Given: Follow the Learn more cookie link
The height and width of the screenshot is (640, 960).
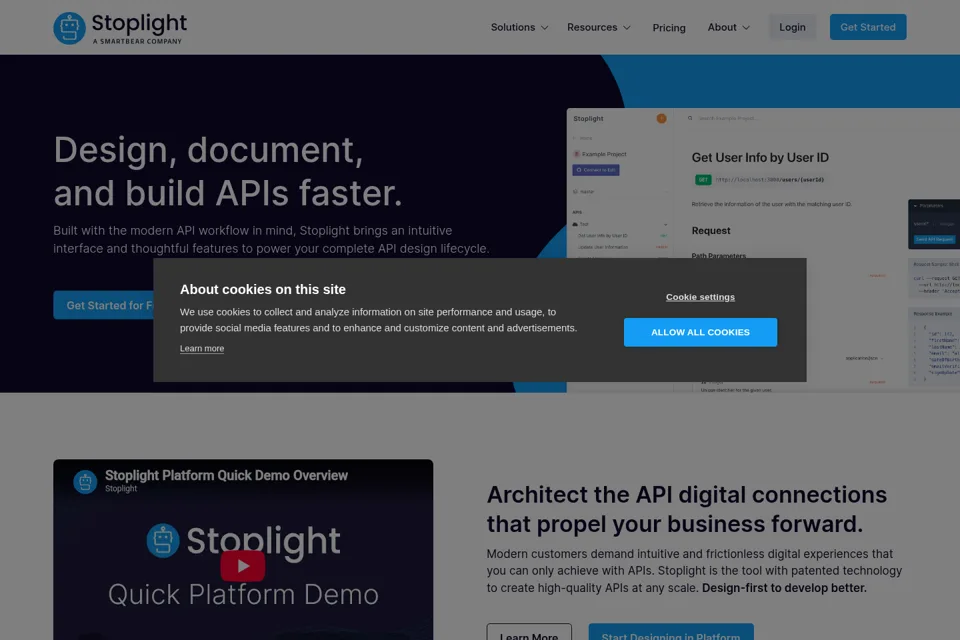Looking at the screenshot, I should [202, 348].
